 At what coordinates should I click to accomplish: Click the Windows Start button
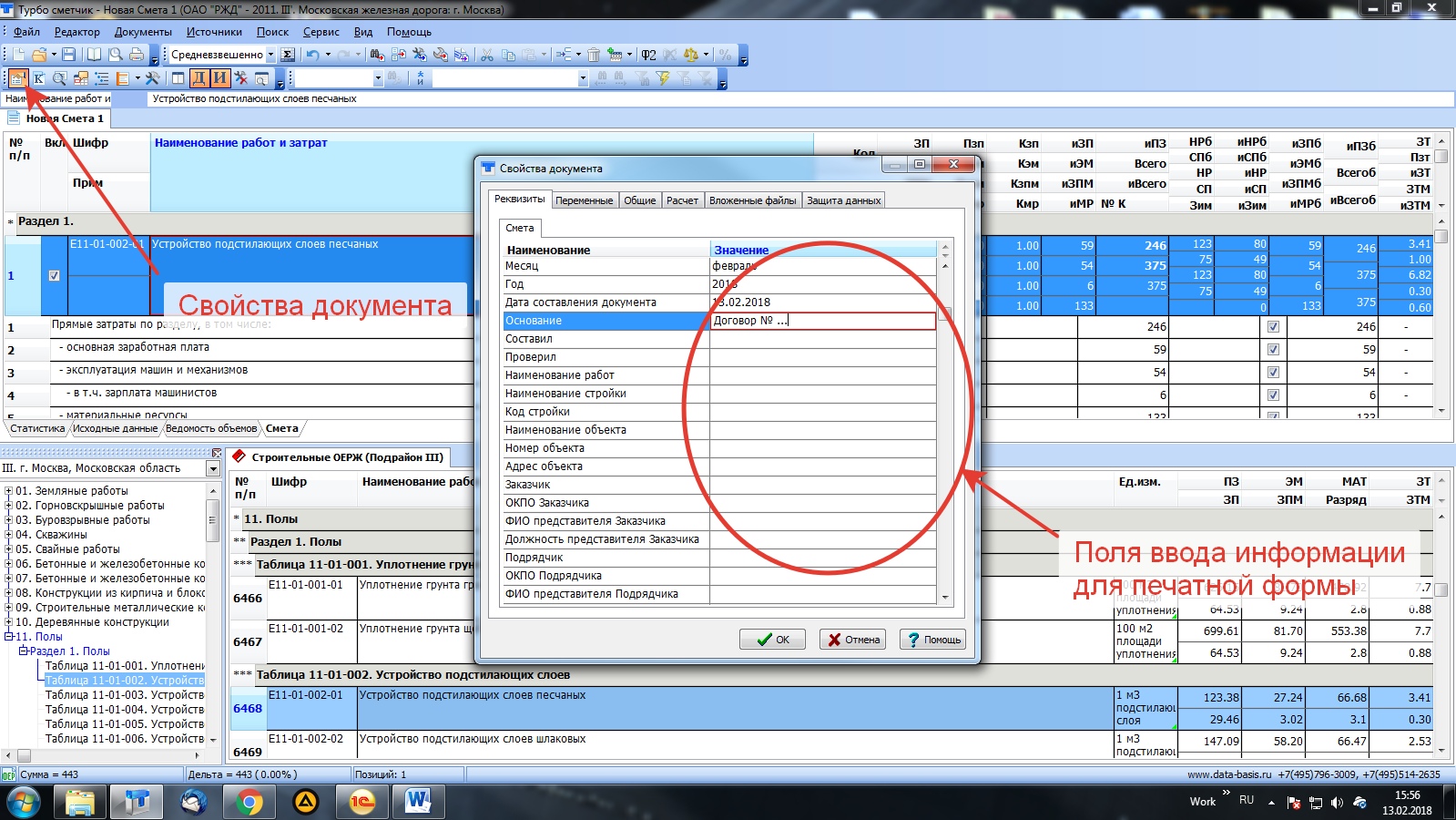click(x=23, y=802)
